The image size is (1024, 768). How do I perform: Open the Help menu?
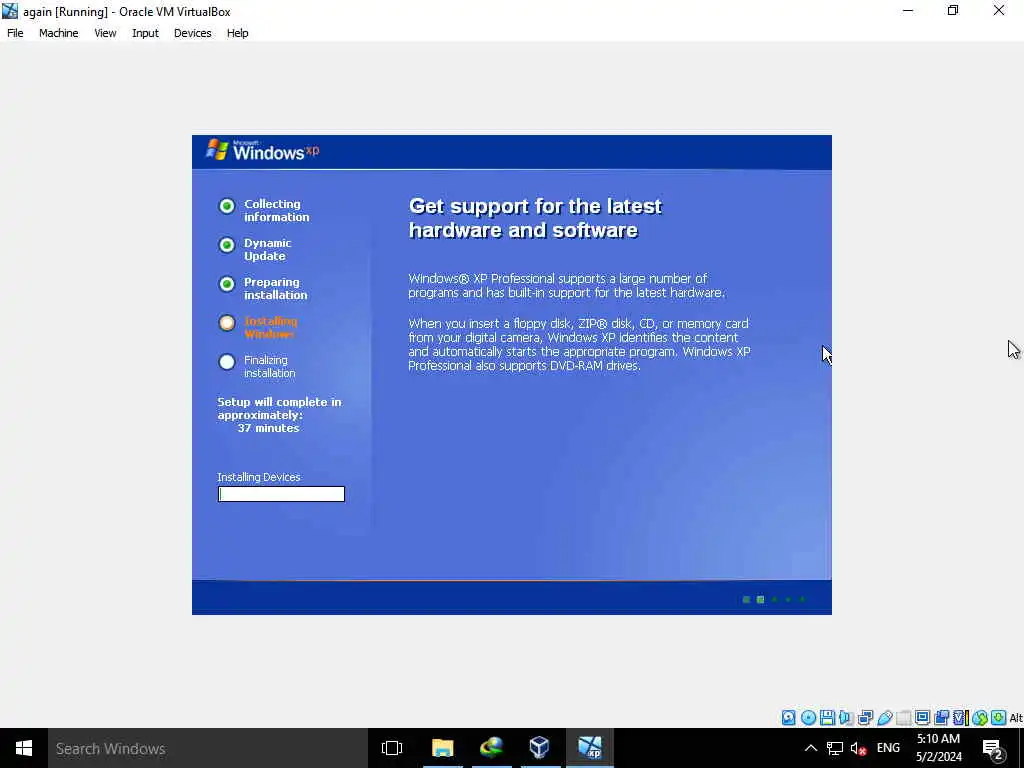click(238, 33)
